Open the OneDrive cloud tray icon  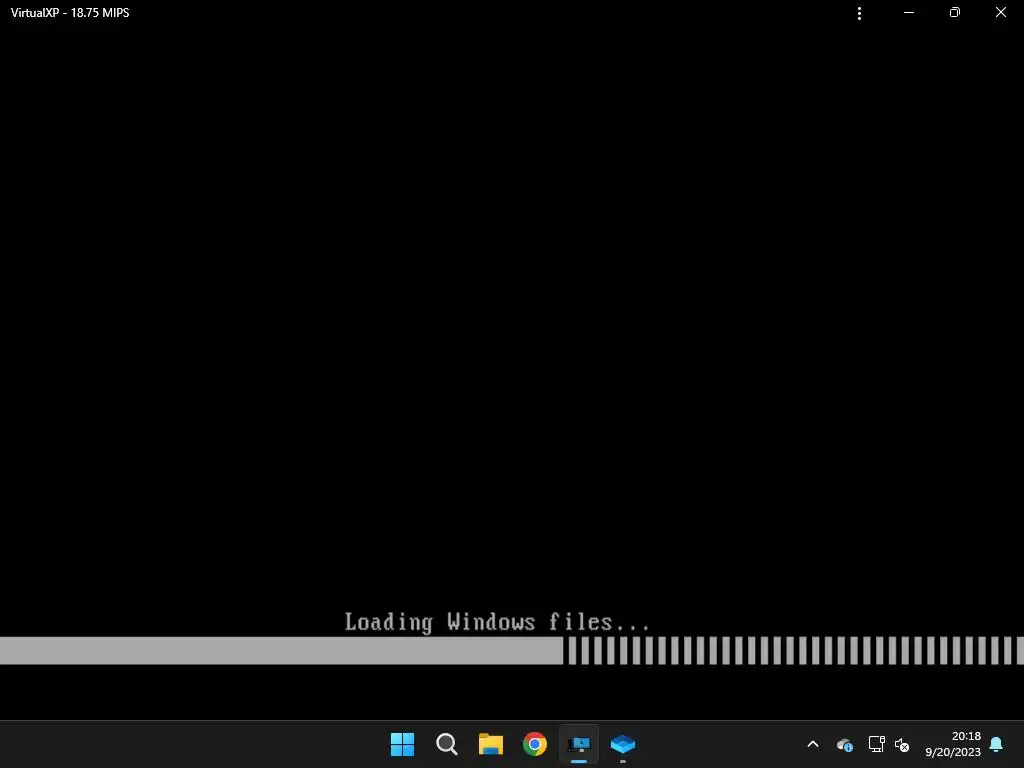point(844,744)
